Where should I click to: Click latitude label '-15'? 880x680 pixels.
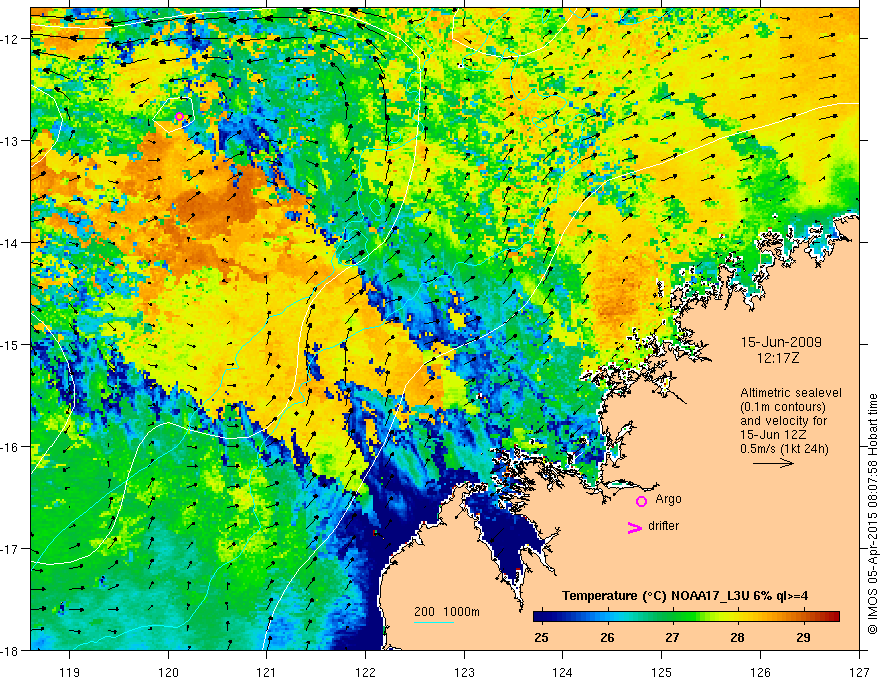[x=11, y=345]
